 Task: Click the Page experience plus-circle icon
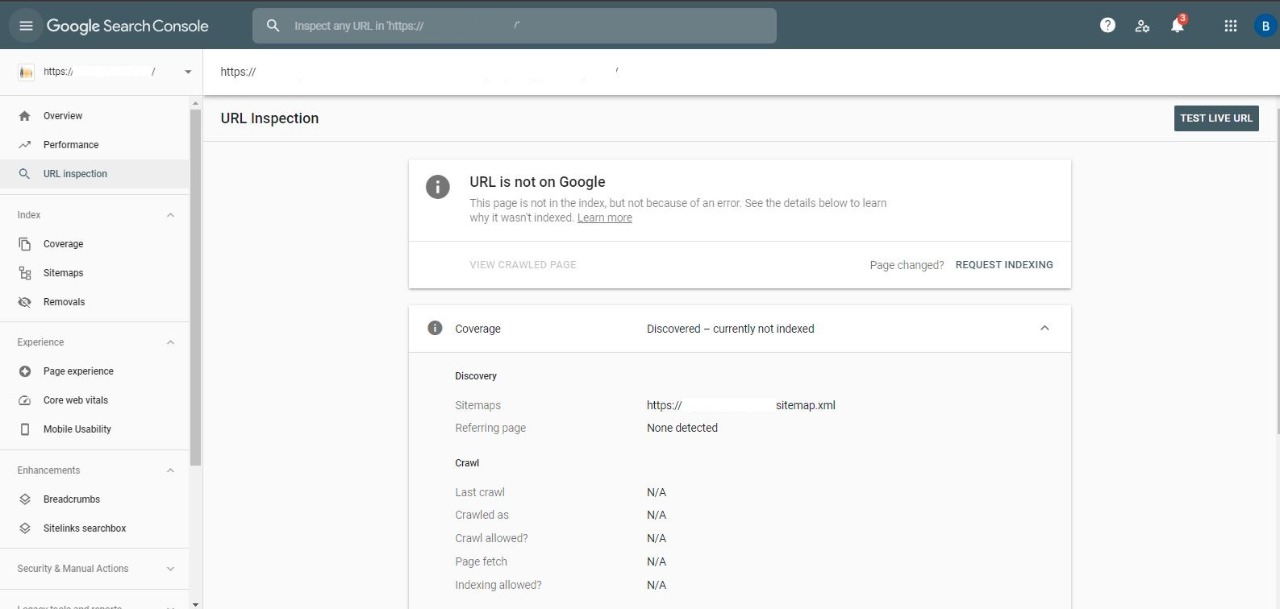tap(25, 371)
